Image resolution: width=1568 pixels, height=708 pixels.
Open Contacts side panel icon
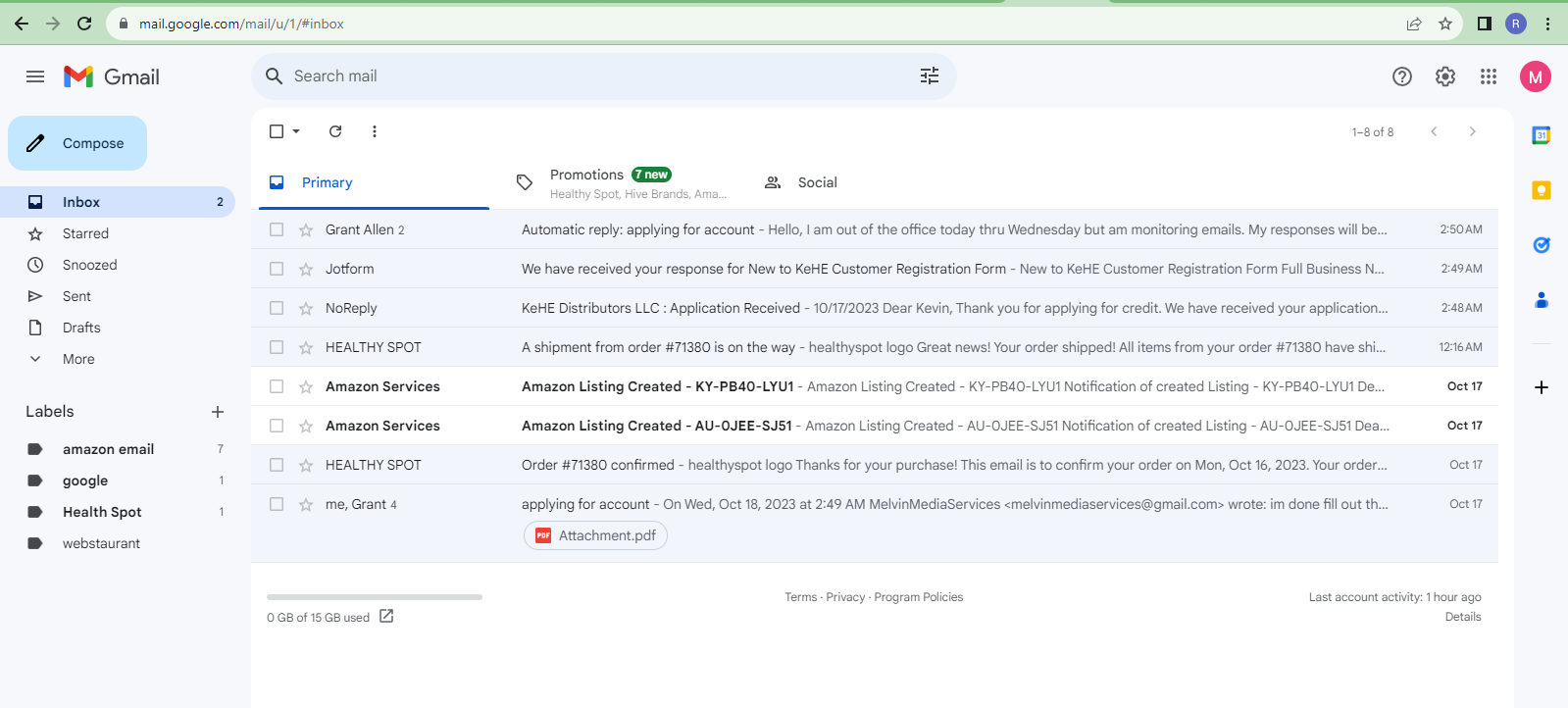click(1542, 300)
